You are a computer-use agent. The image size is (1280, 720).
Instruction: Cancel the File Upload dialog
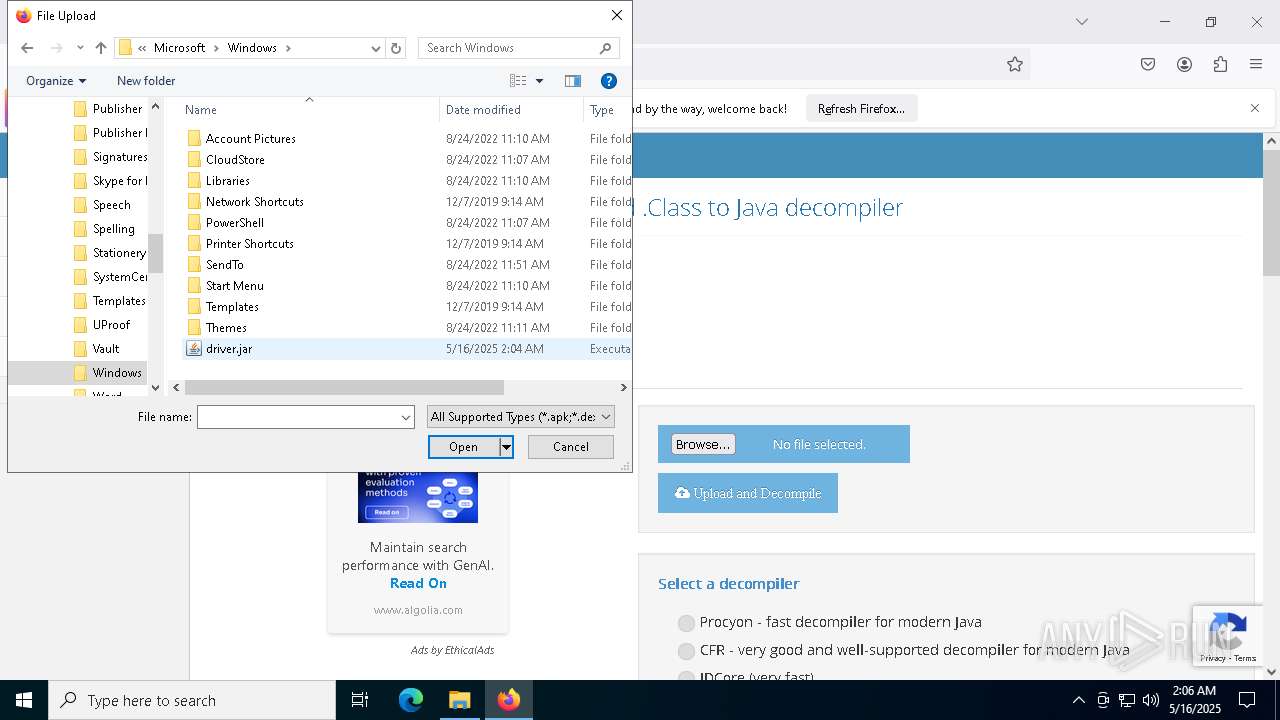coord(571,447)
